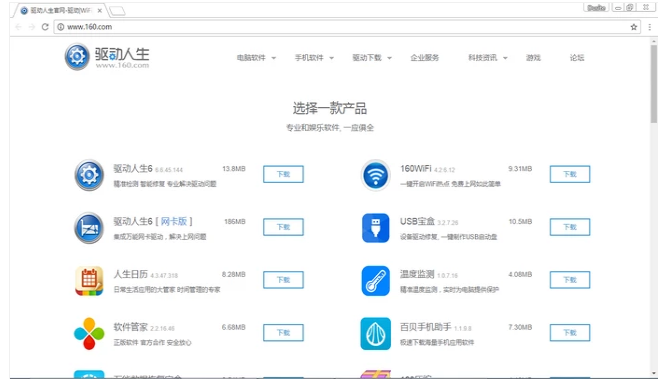Open the 论坛 nav item
This screenshot has width=658, height=379.
coord(577,58)
